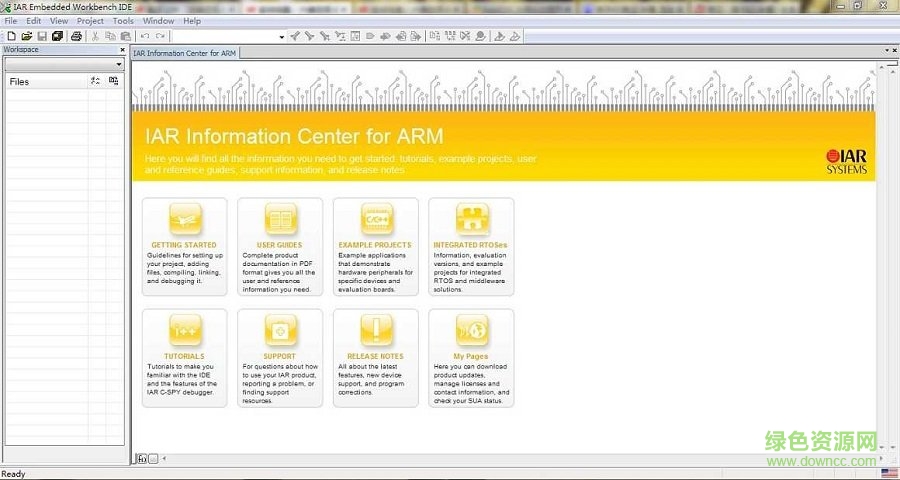Create a new document with the New icon
The width and height of the screenshot is (900, 480).
tap(11, 36)
